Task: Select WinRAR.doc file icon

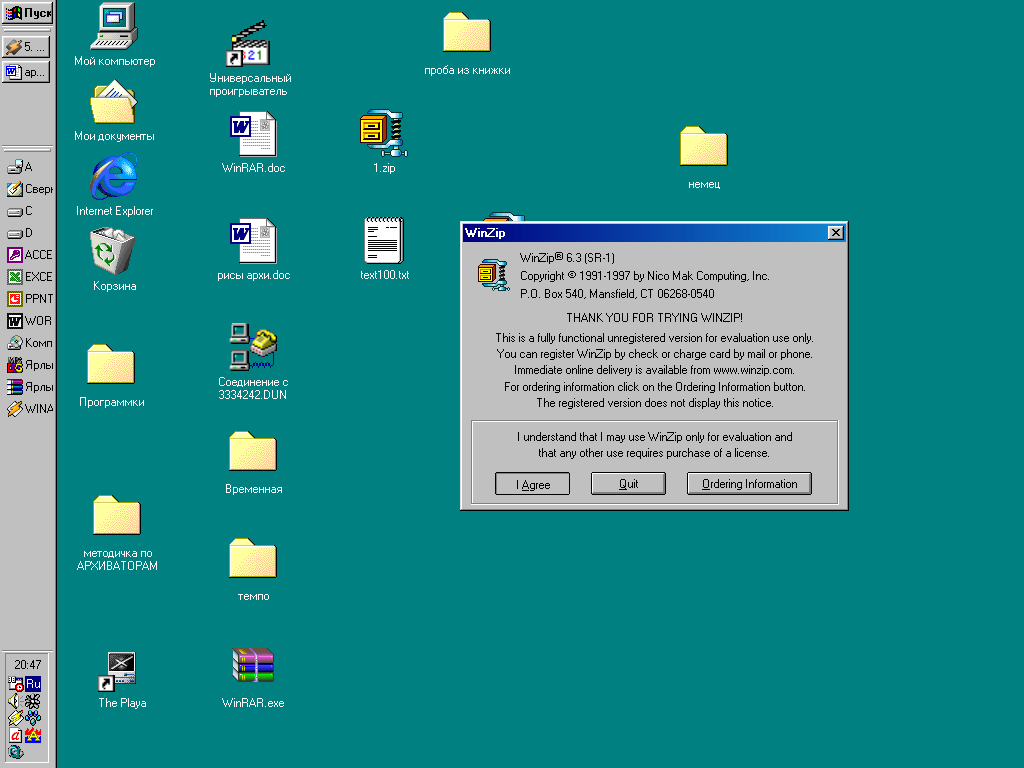Action: pos(253,142)
